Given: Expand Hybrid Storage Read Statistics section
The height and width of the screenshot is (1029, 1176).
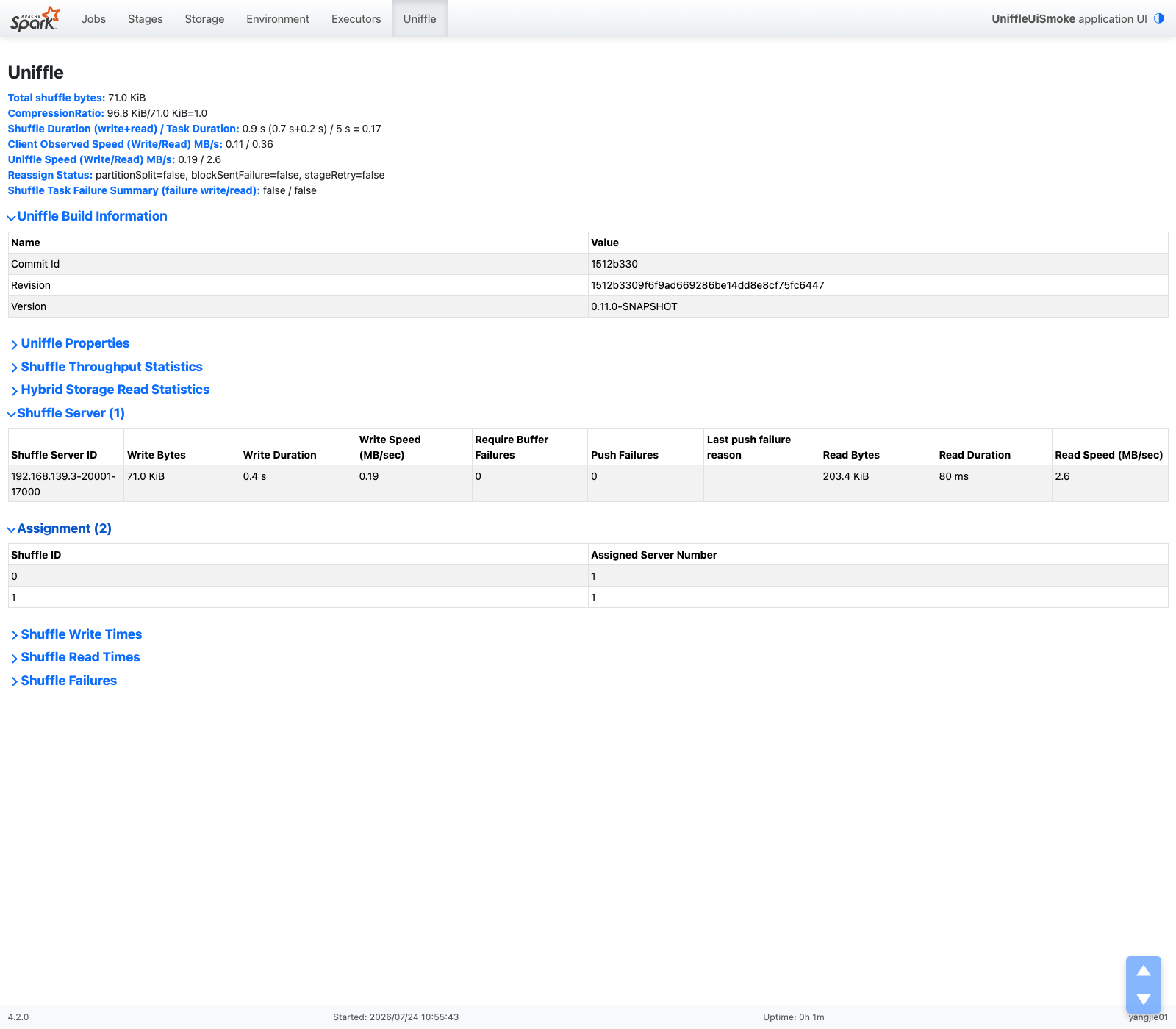Looking at the screenshot, I should click(111, 390).
